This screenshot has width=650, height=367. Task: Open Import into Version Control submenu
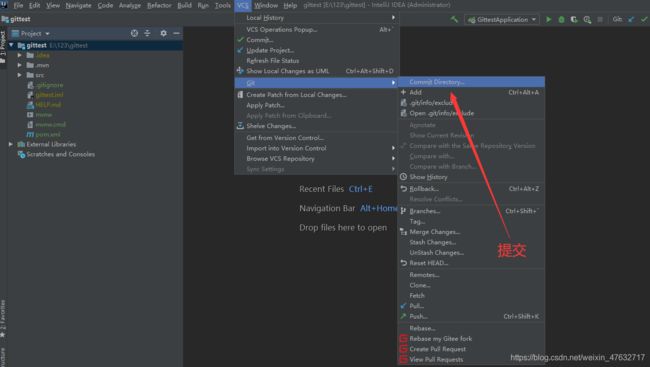click(x=317, y=148)
